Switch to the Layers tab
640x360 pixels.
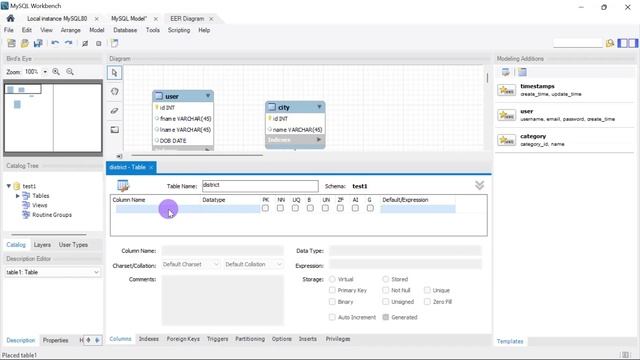click(x=42, y=245)
